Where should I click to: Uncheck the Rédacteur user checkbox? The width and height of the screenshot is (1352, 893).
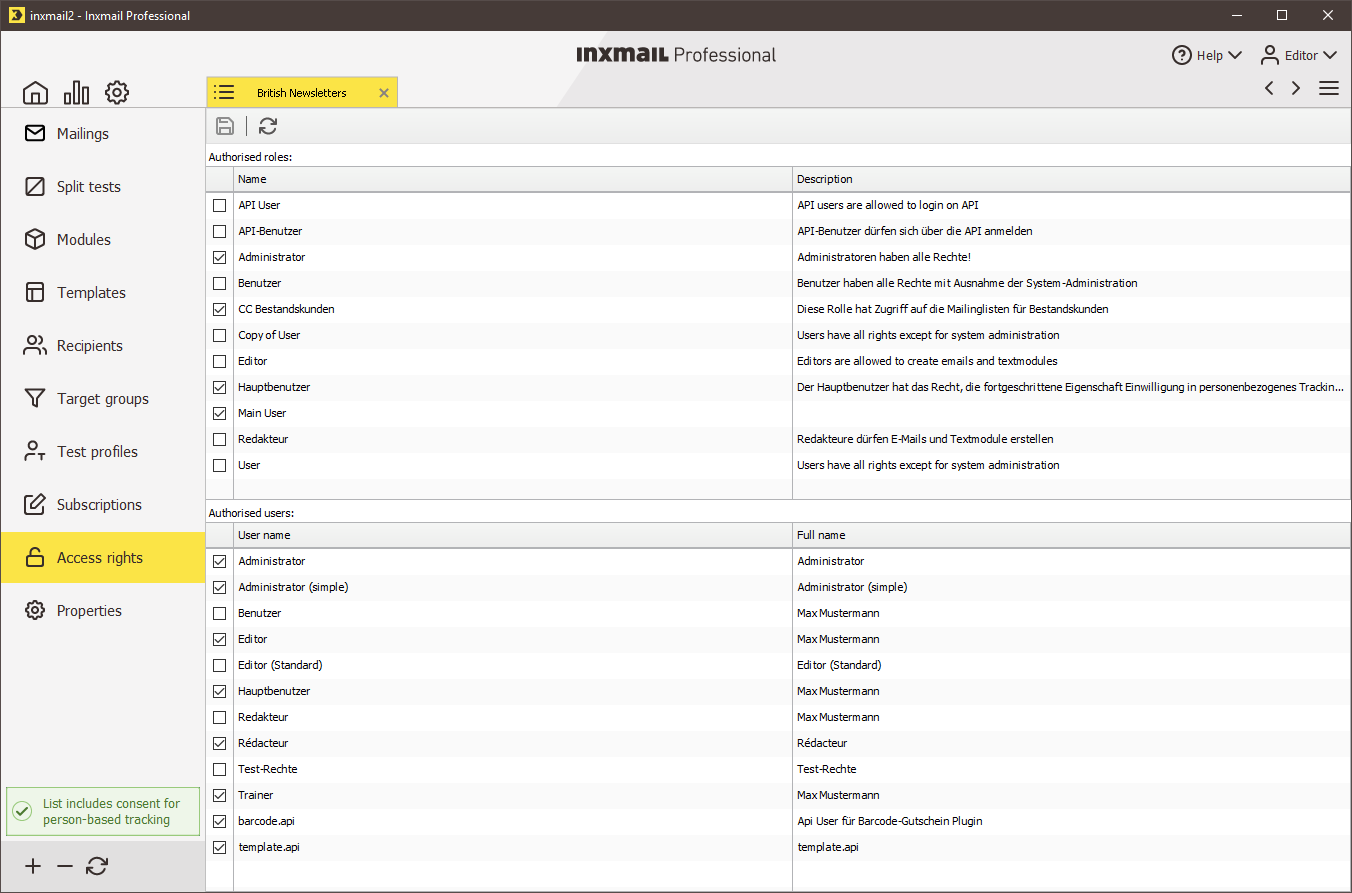pos(220,743)
